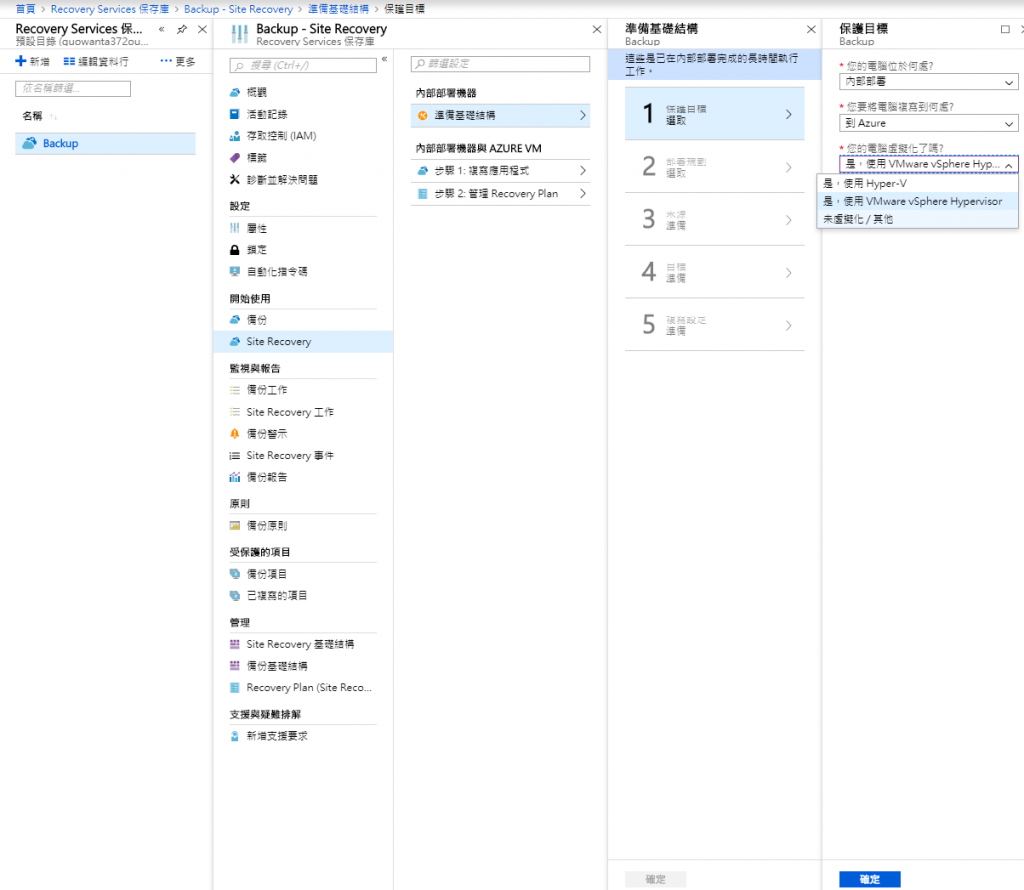
Task: Click Backup - Site Recovery breadcrumb
Action: (x=238, y=9)
